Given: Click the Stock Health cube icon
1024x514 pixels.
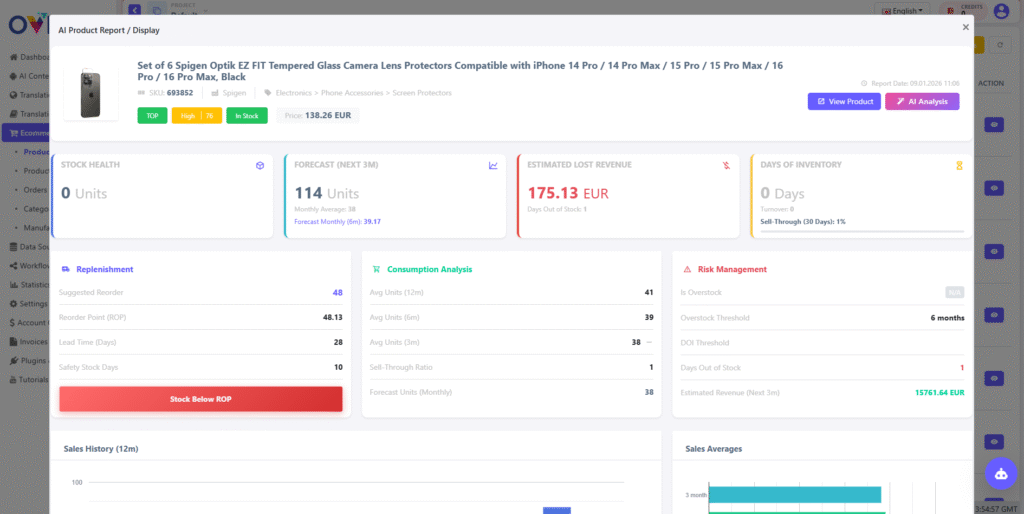Looking at the screenshot, I should tap(259, 165).
